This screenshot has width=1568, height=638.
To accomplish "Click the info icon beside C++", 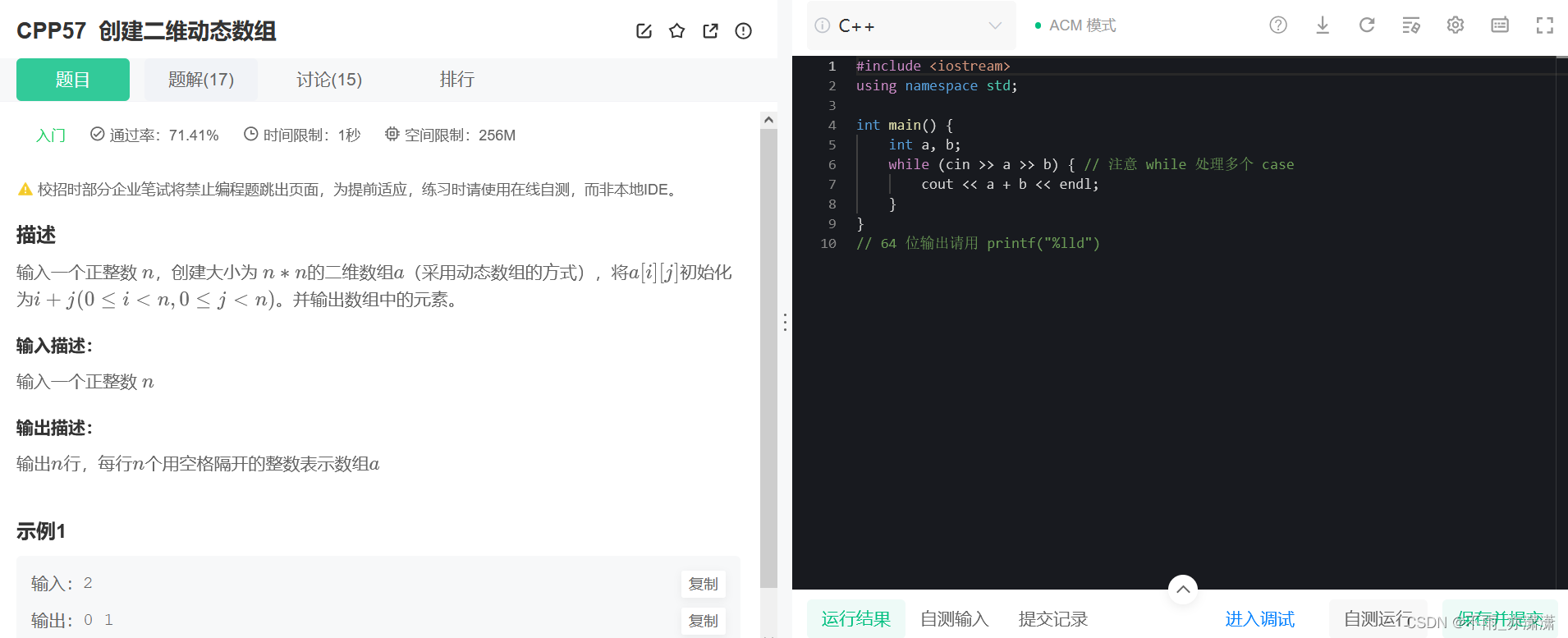I will [x=822, y=25].
